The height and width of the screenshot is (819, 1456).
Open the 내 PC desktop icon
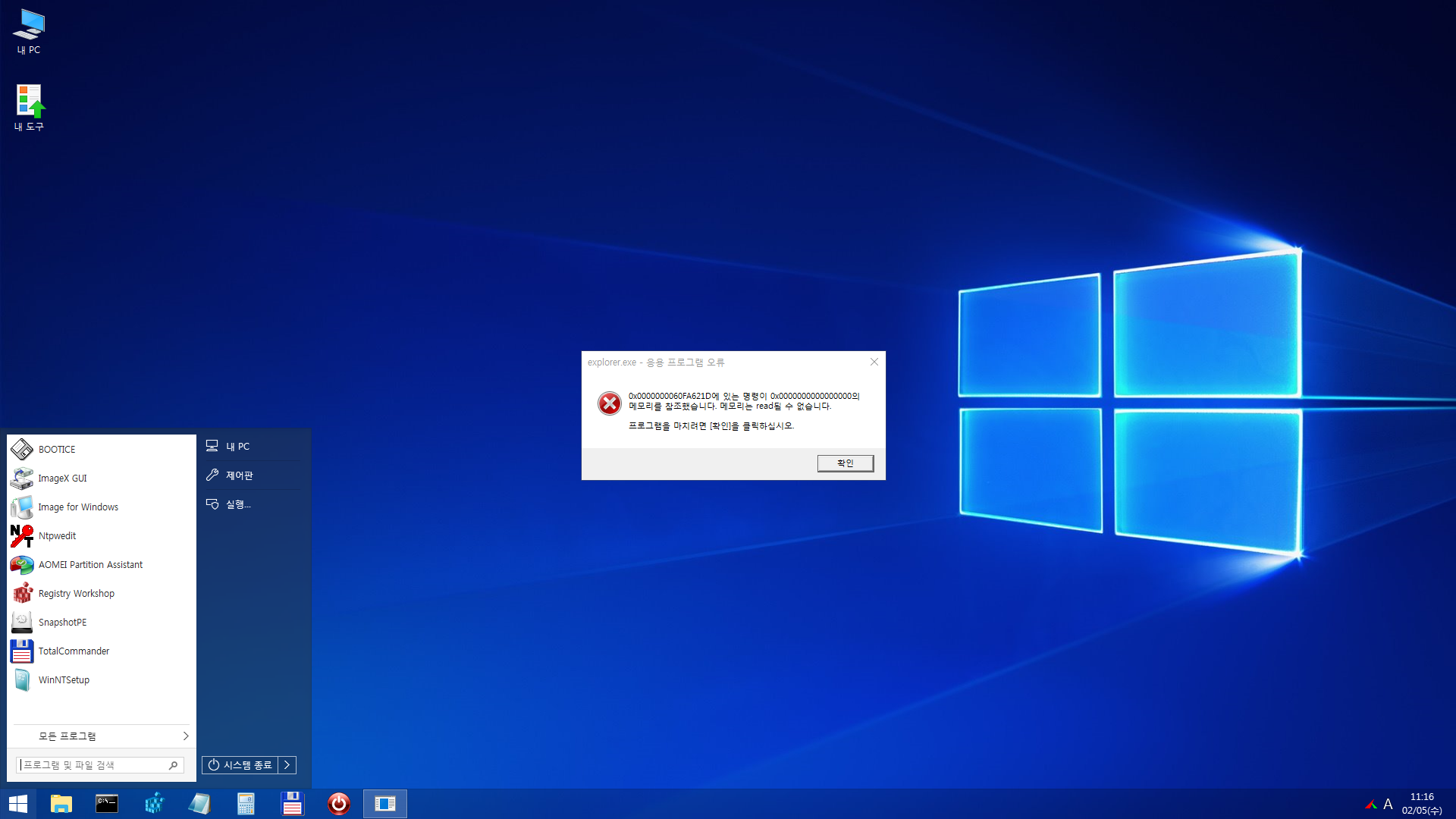29,32
